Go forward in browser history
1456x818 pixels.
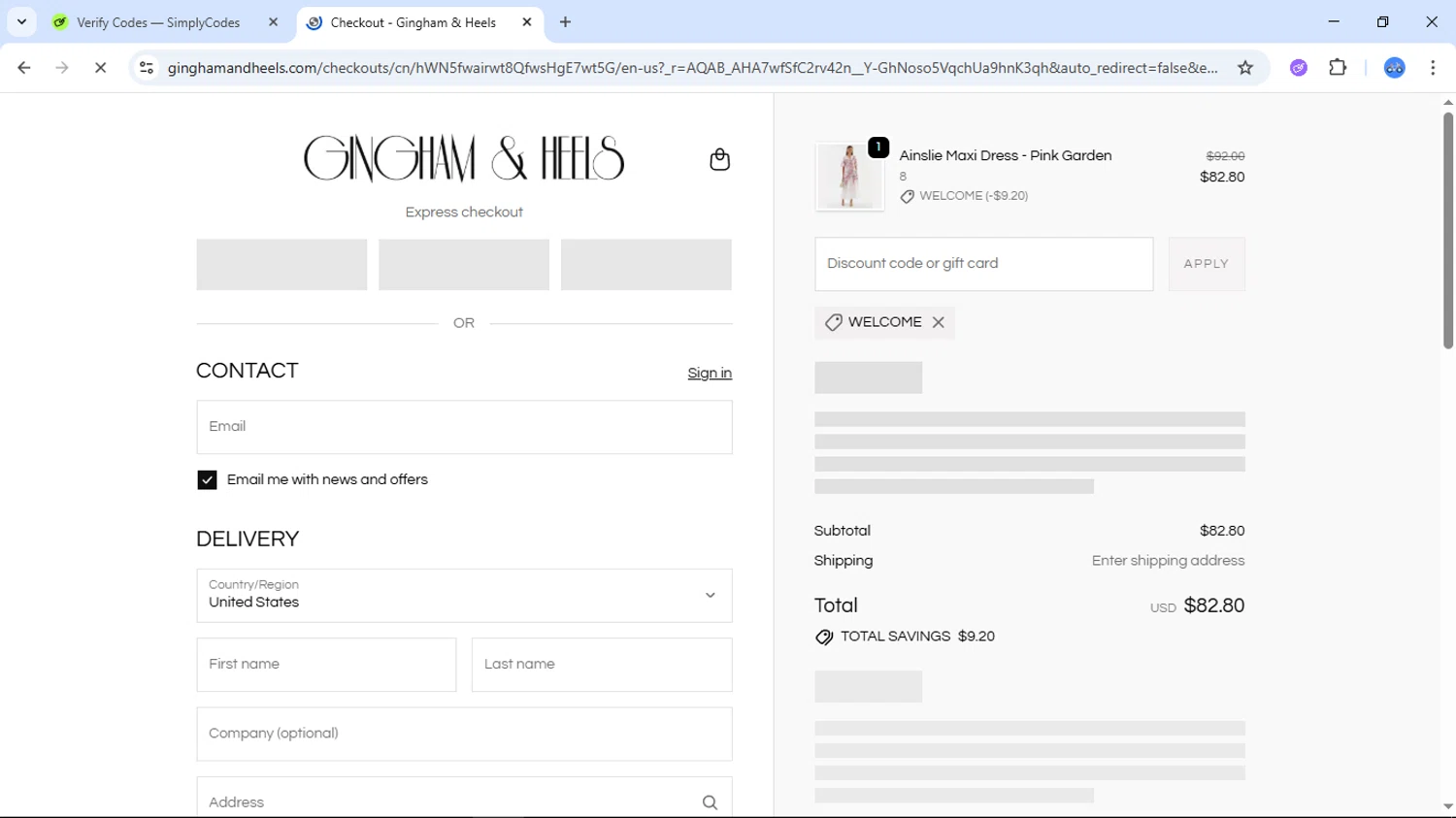click(62, 68)
